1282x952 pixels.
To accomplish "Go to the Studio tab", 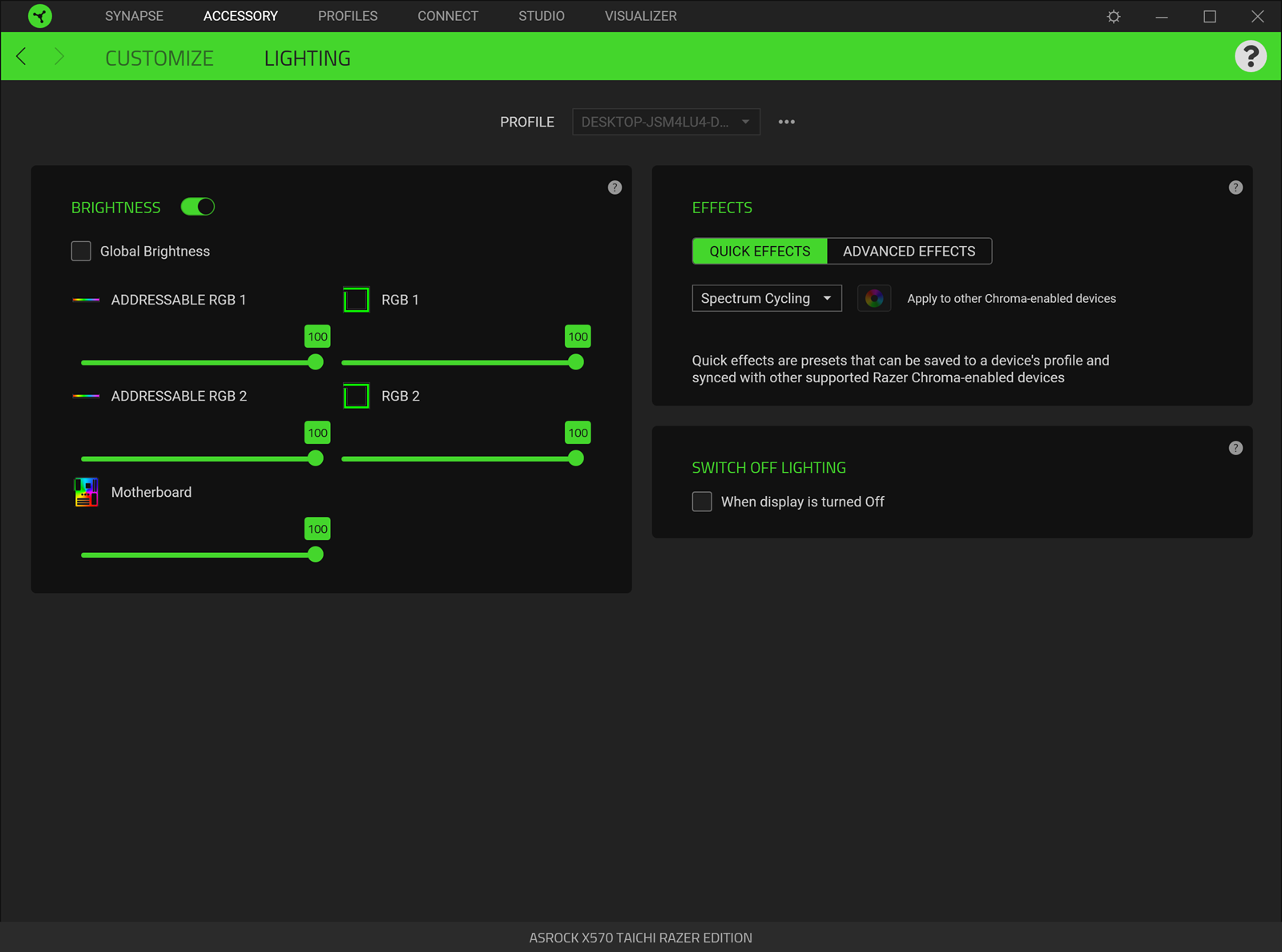I will click(542, 16).
